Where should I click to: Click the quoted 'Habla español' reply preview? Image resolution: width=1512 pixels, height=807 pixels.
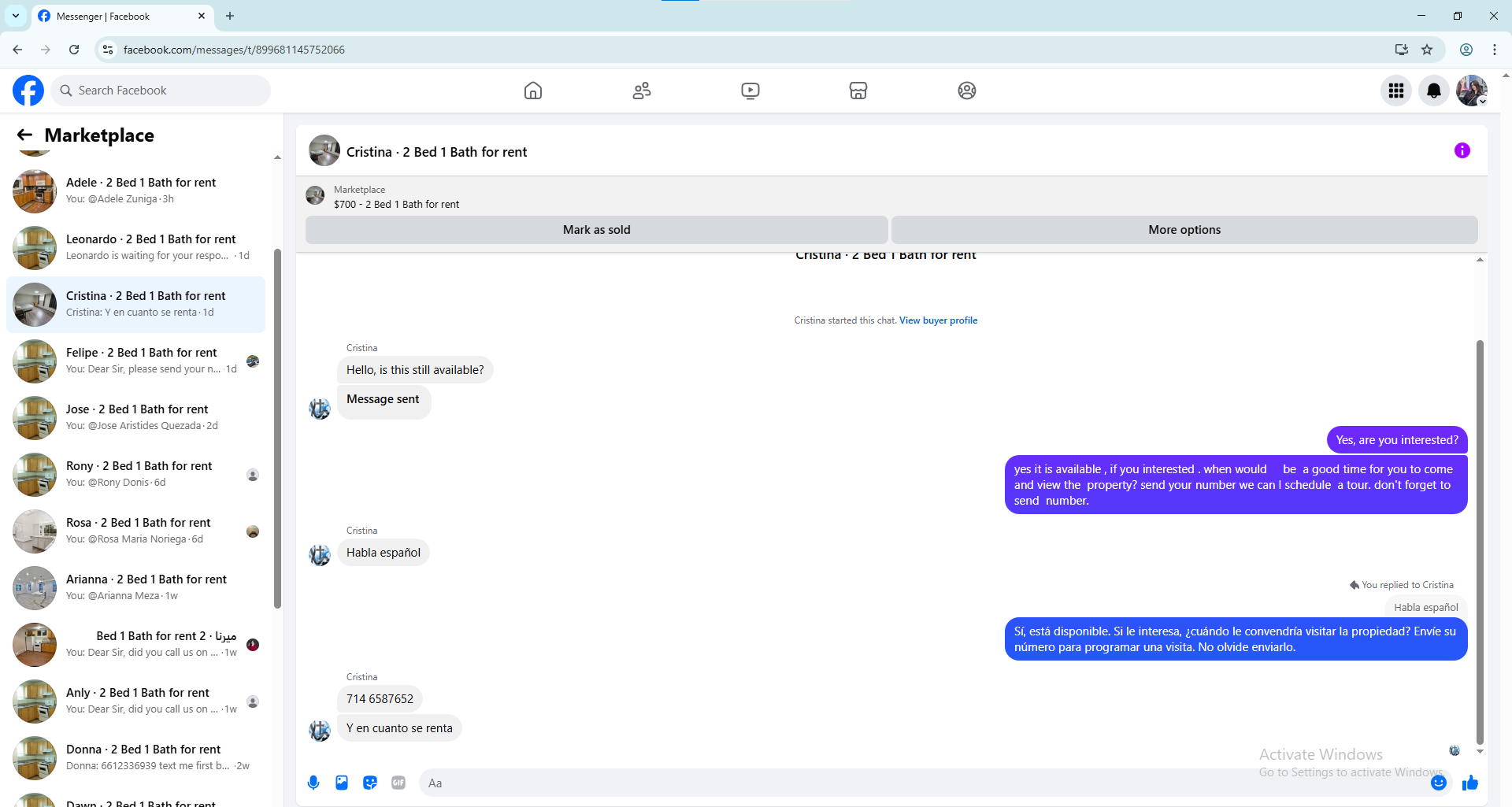click(1426, 607)
